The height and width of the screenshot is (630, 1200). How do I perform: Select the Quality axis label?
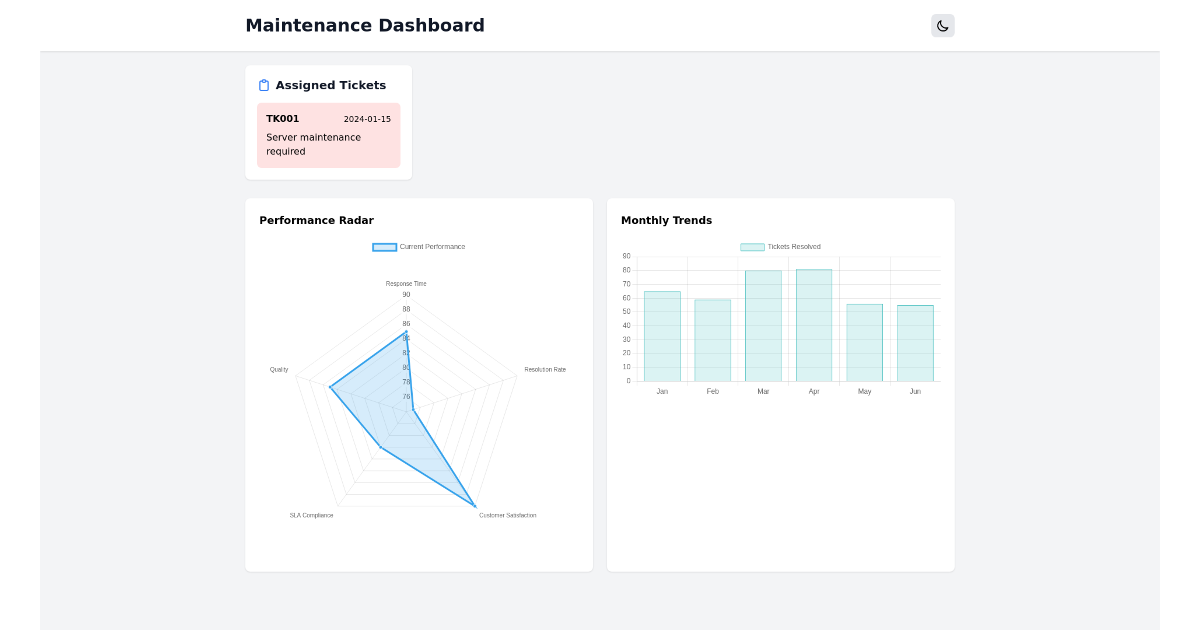click(x=279, y=368)
